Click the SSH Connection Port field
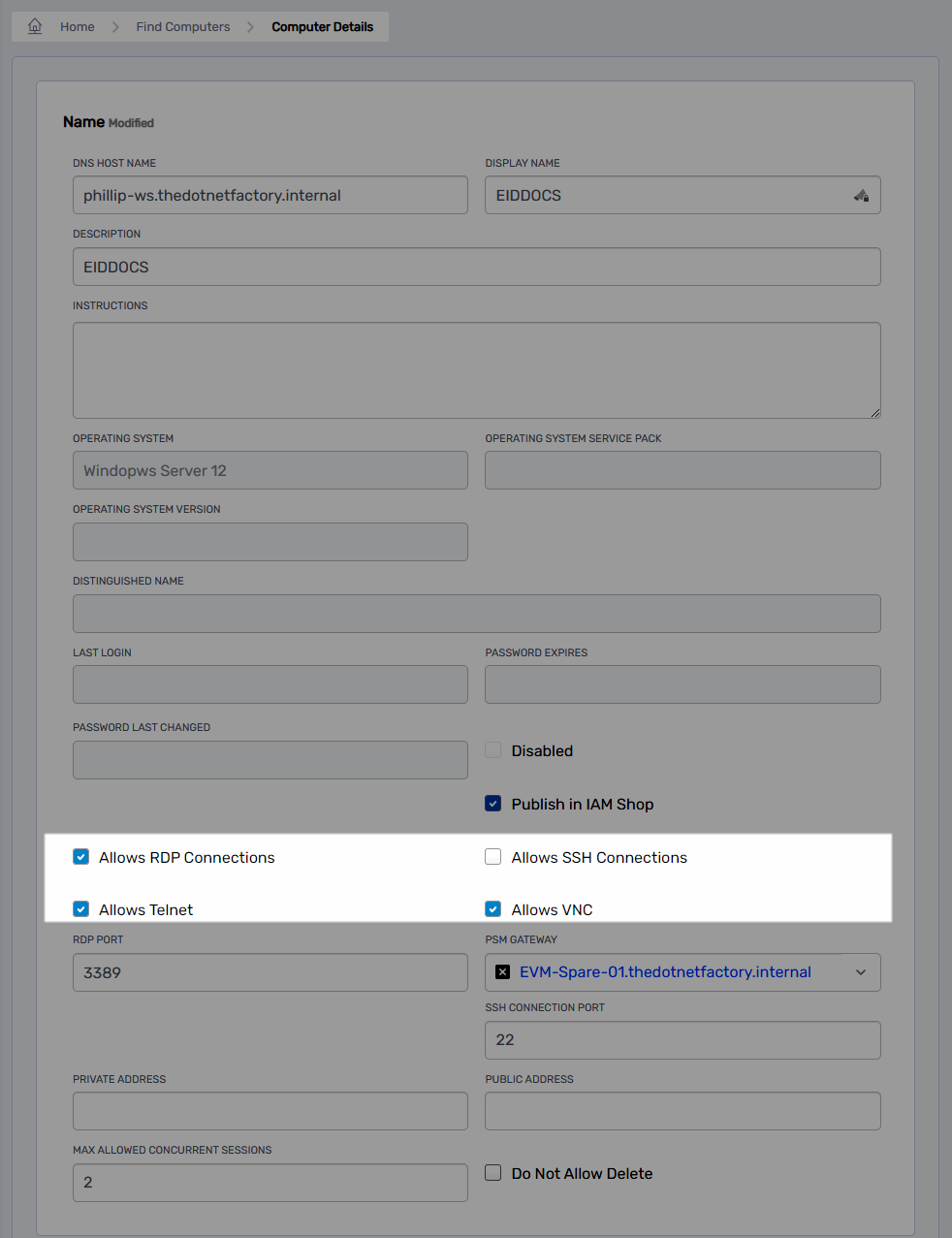Viewport: 952px width, 1238px height. point(682,1039)
